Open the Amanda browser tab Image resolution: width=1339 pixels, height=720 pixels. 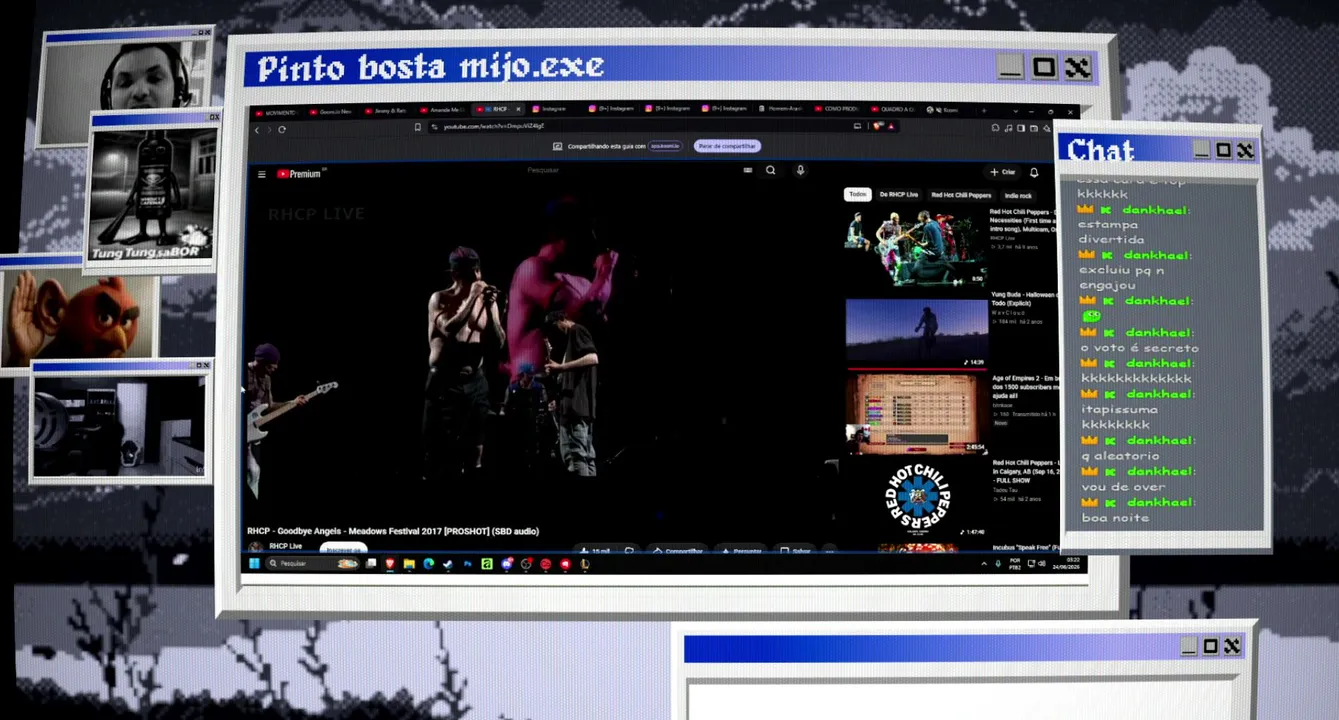click(x=442, y=110)
